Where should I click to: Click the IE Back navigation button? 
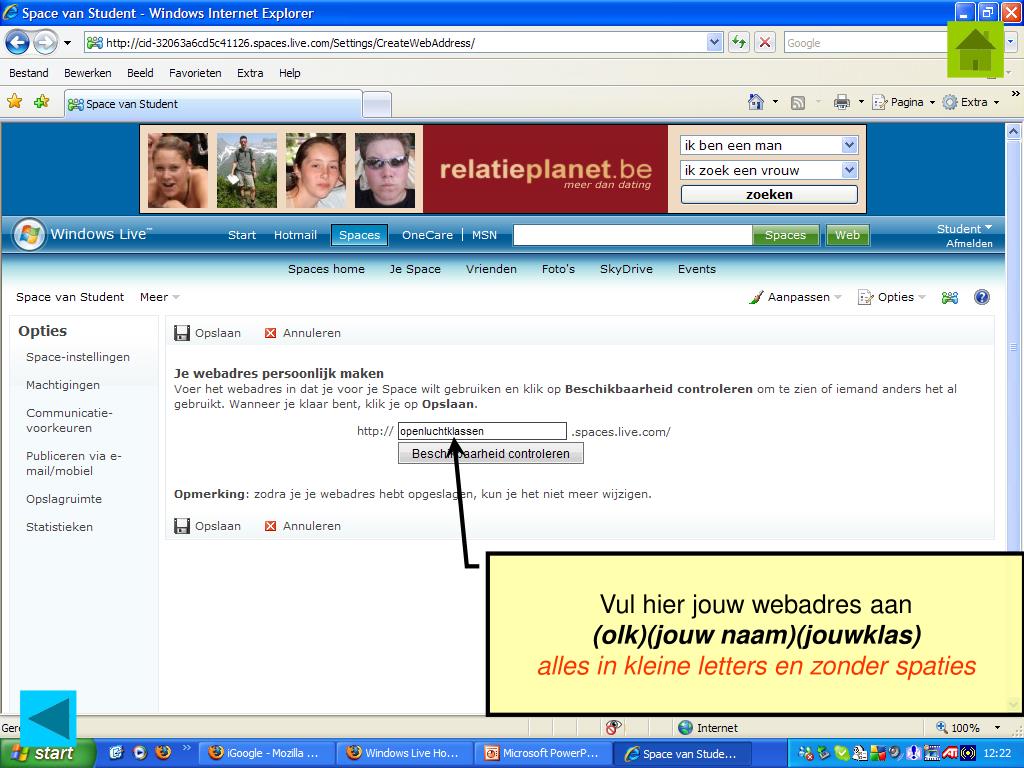click(x=17, y=43)
